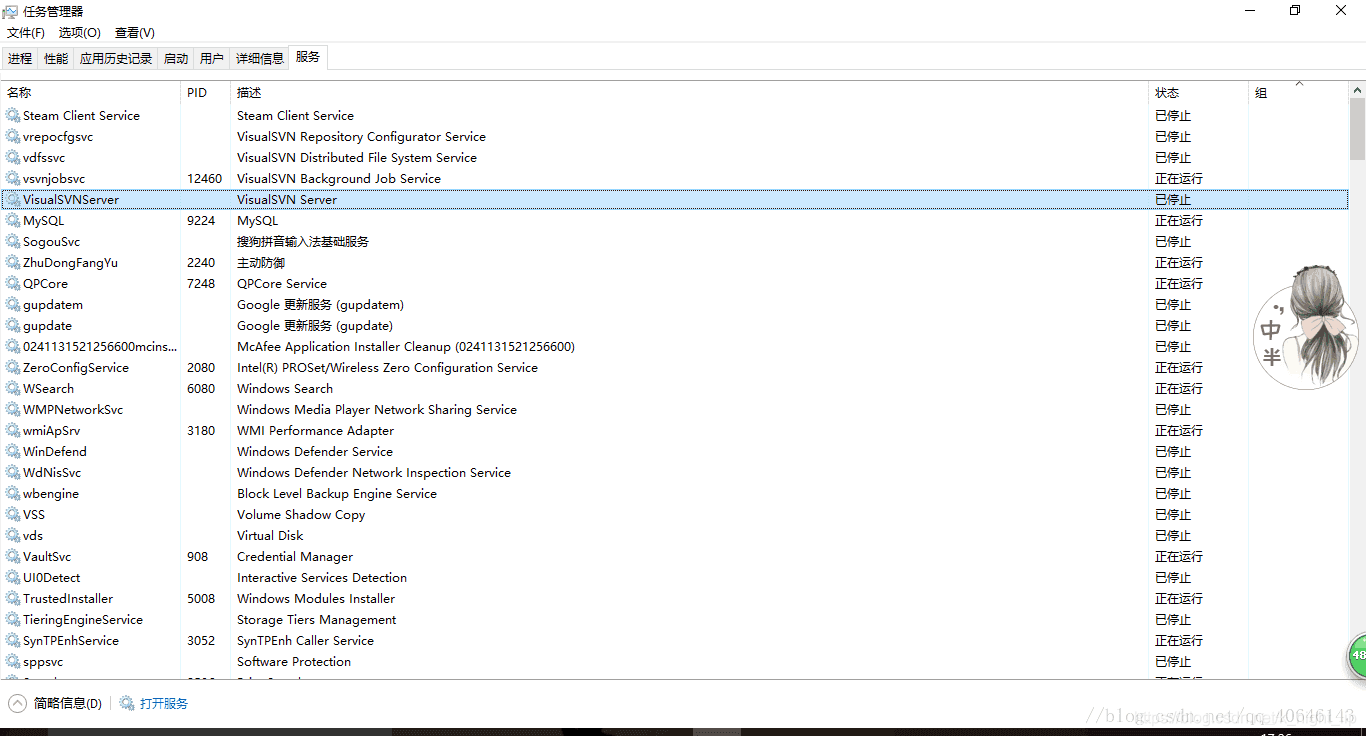Click the 'Windows Defender Network Inspection Service' description

pos(374,473)
